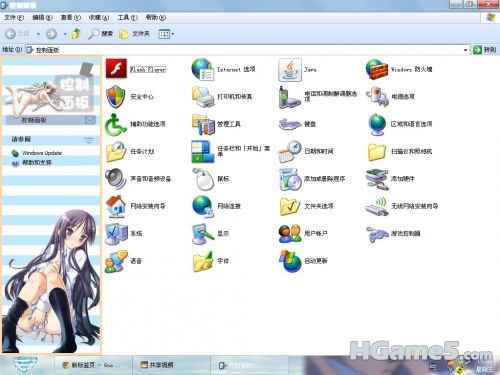
Task: Collapse the See Also sidebar section
Action: click(89, 140)
